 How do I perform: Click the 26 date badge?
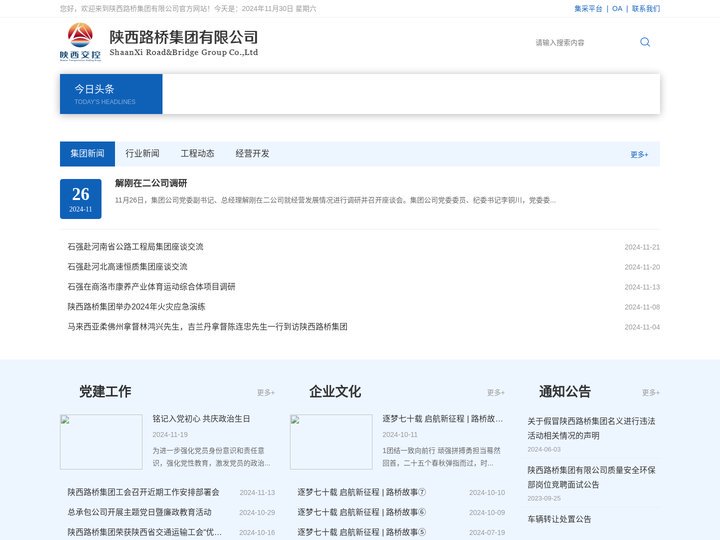(81, 199)
